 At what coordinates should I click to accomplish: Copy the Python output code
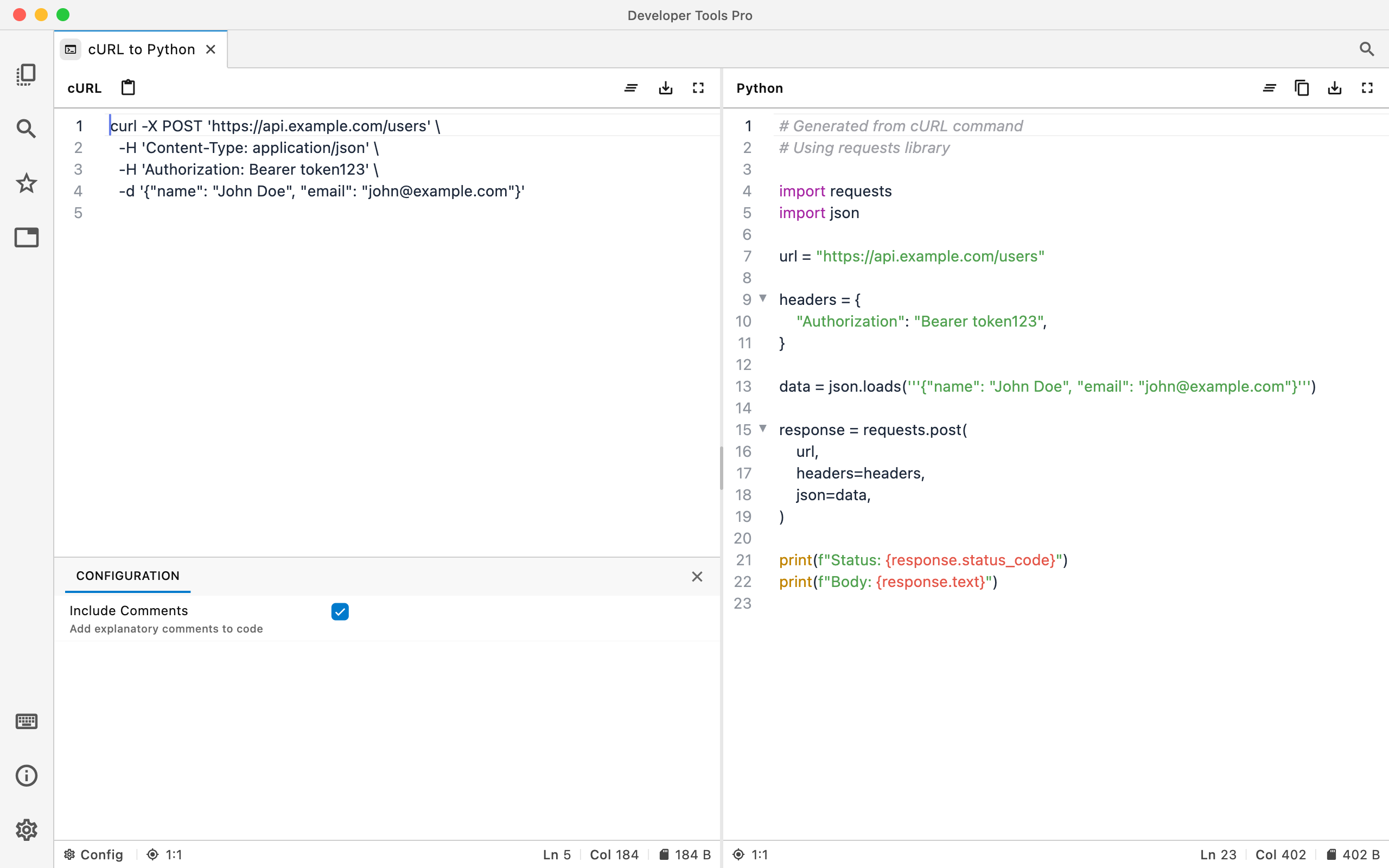point(1302,88)
